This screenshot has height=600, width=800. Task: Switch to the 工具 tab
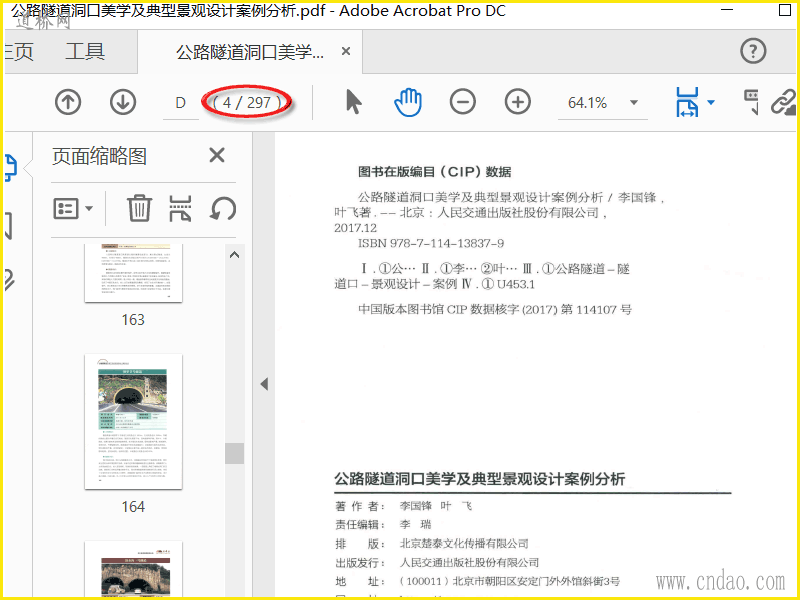[x=85, y=52]
